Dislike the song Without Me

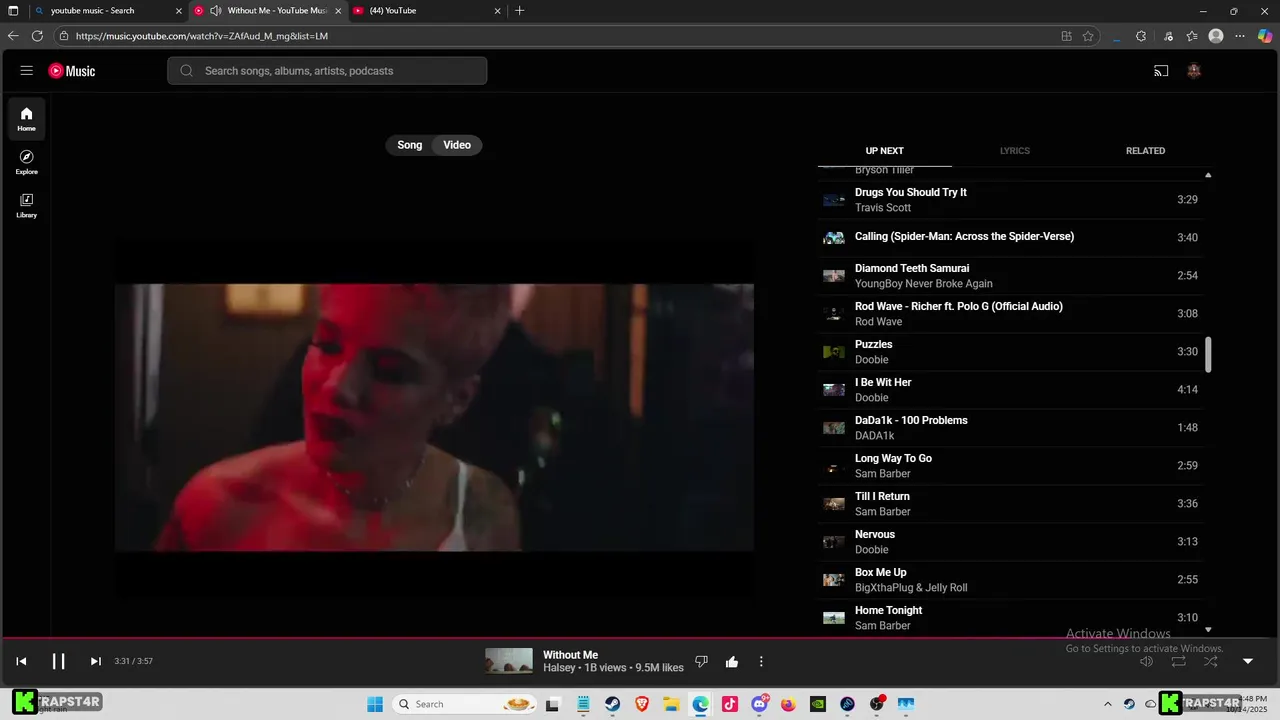point(701,661)
